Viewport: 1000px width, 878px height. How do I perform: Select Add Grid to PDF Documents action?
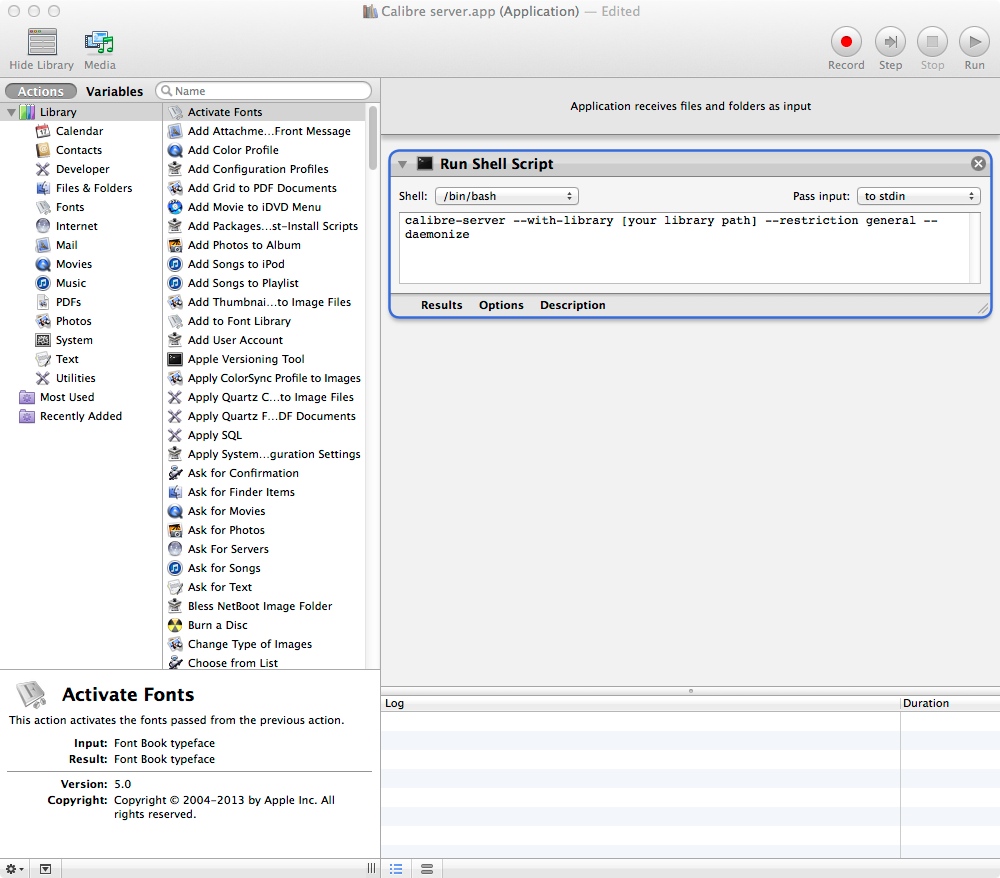(x=262, y=188)
